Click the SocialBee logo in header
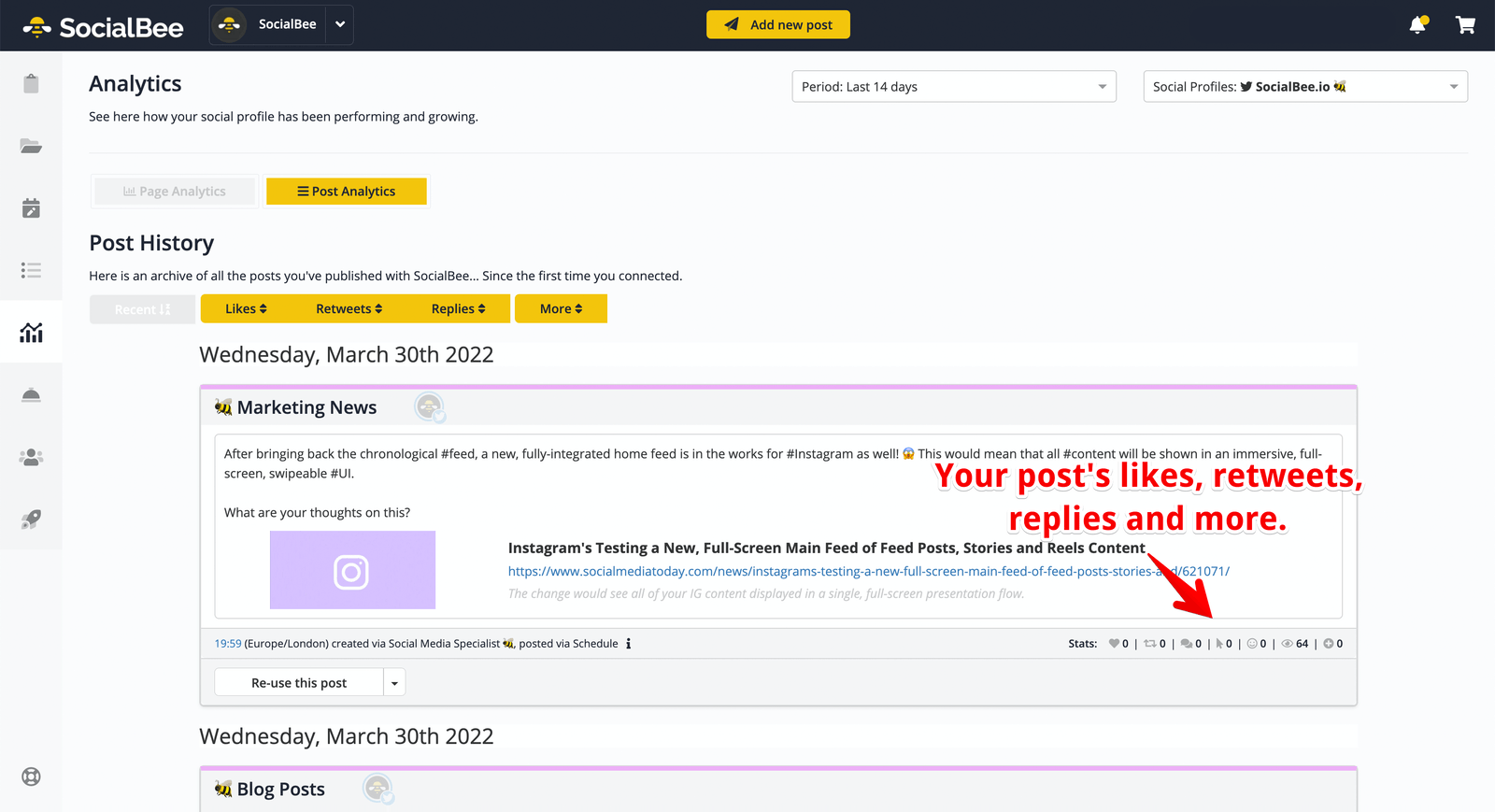1495x812 pixels. [103, 27]
